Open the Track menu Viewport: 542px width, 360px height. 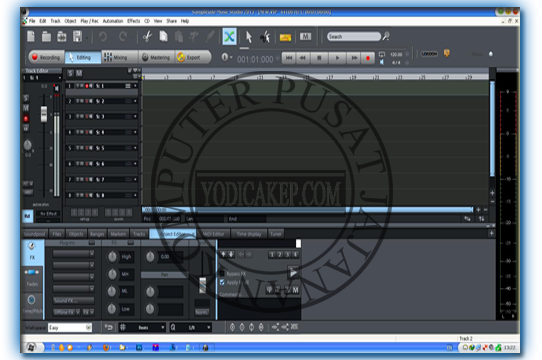pyautogui.click(x=55, y=21)
